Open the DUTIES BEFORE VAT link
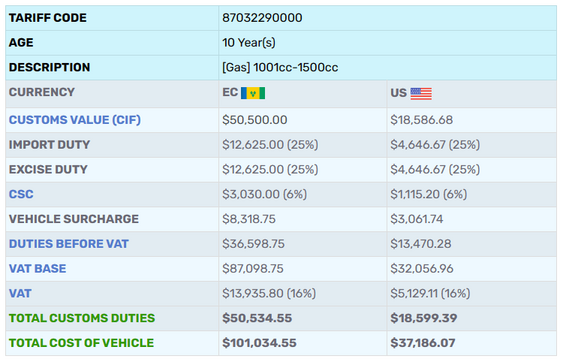 point(69,244)
